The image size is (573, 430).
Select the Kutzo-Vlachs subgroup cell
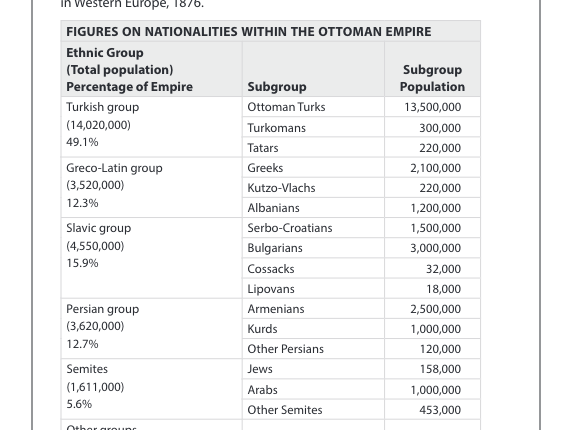coord(313,188)
